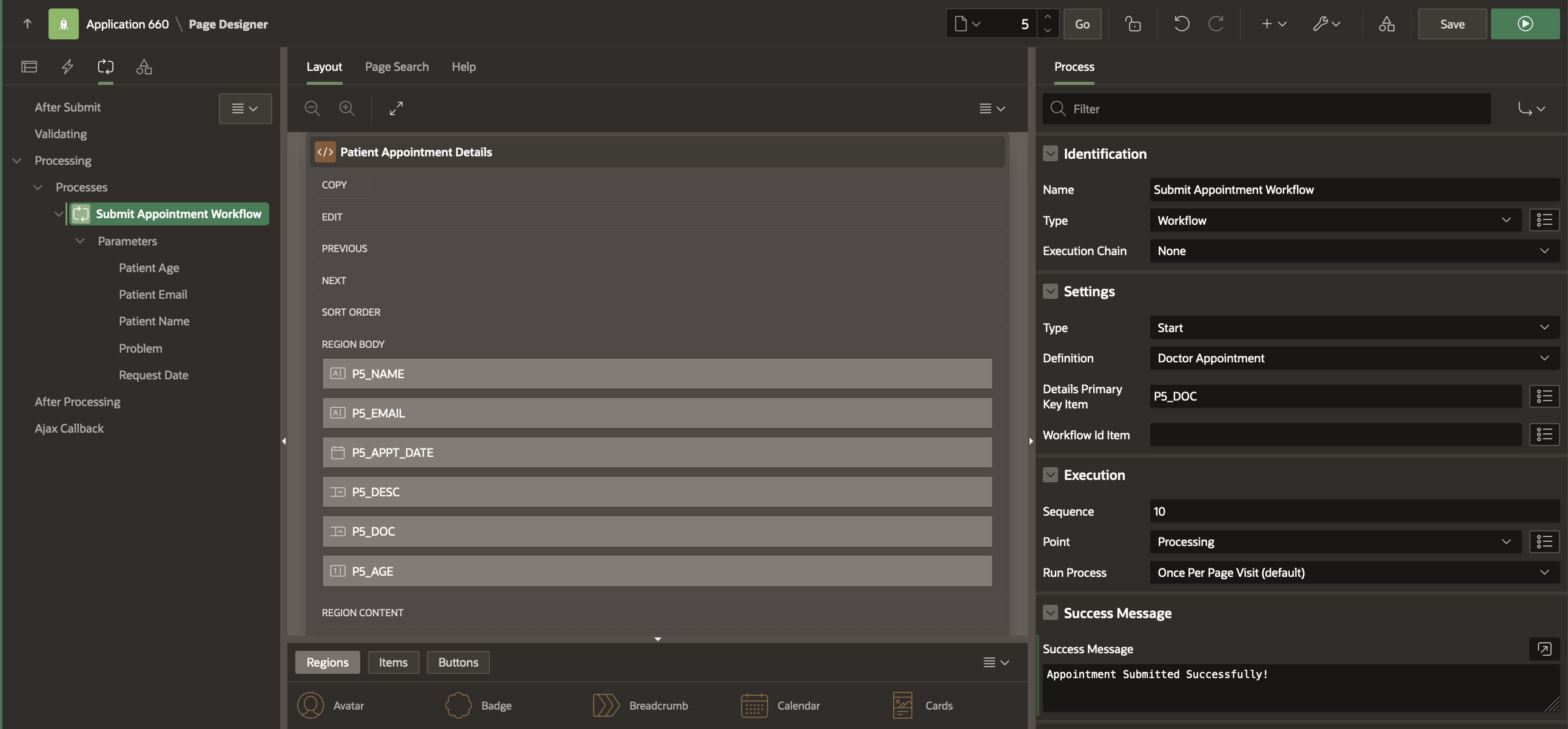Viewport: 1568px width, 729px height.
Task: Open the Rendering tab icon
Action: 29,66
